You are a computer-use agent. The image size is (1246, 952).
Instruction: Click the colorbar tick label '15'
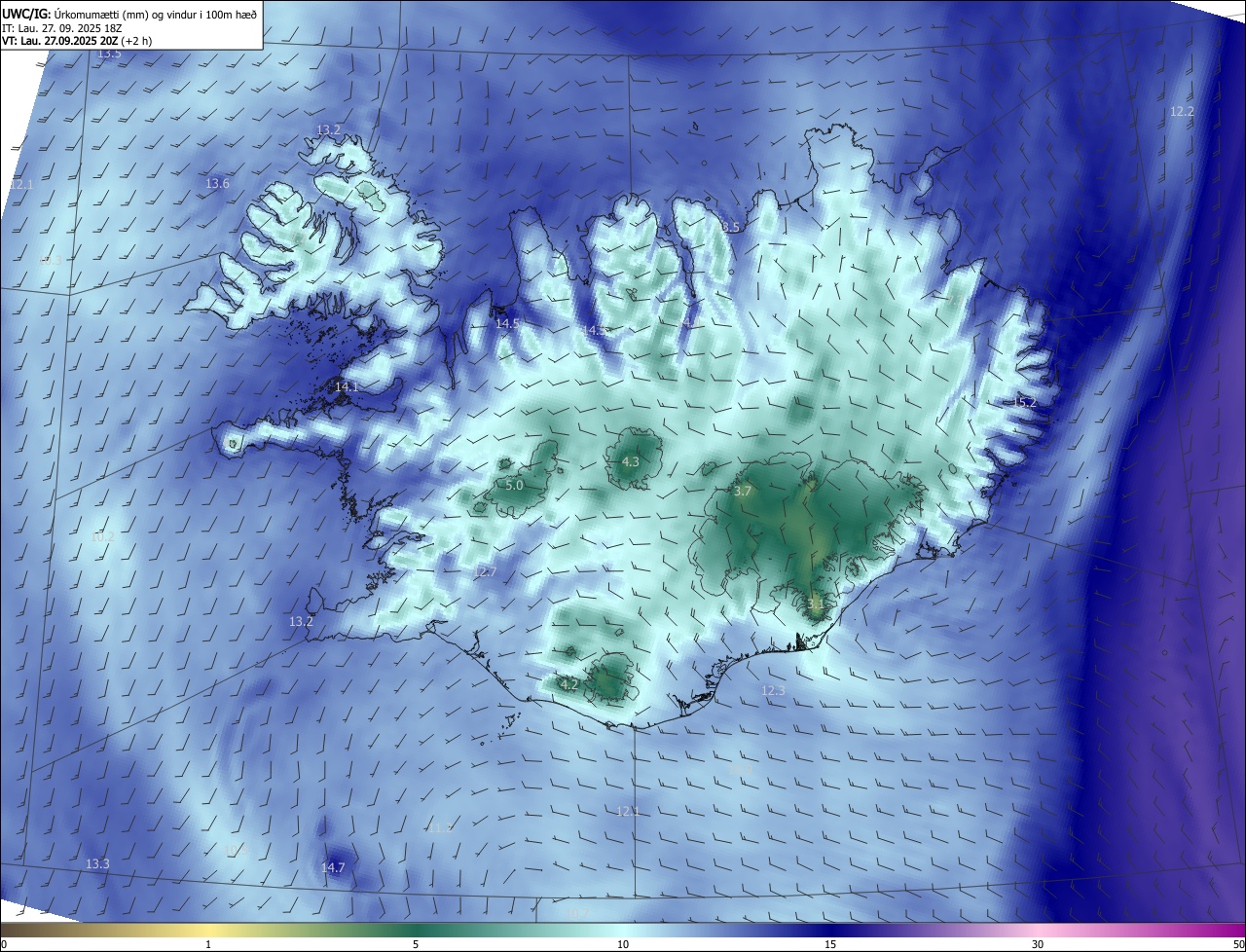click(830, 944)
